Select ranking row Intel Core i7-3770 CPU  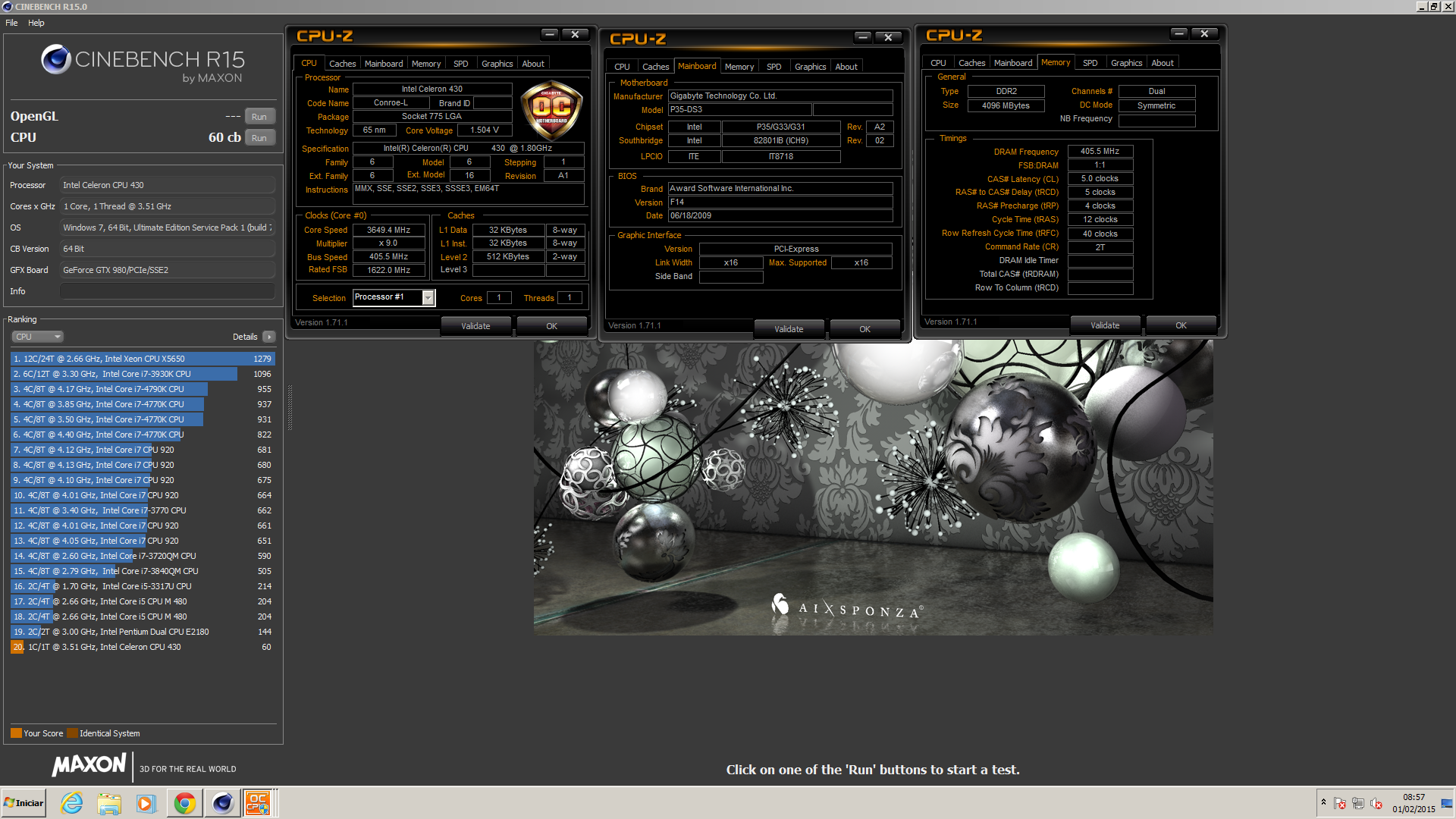click(x=143, y=510)
